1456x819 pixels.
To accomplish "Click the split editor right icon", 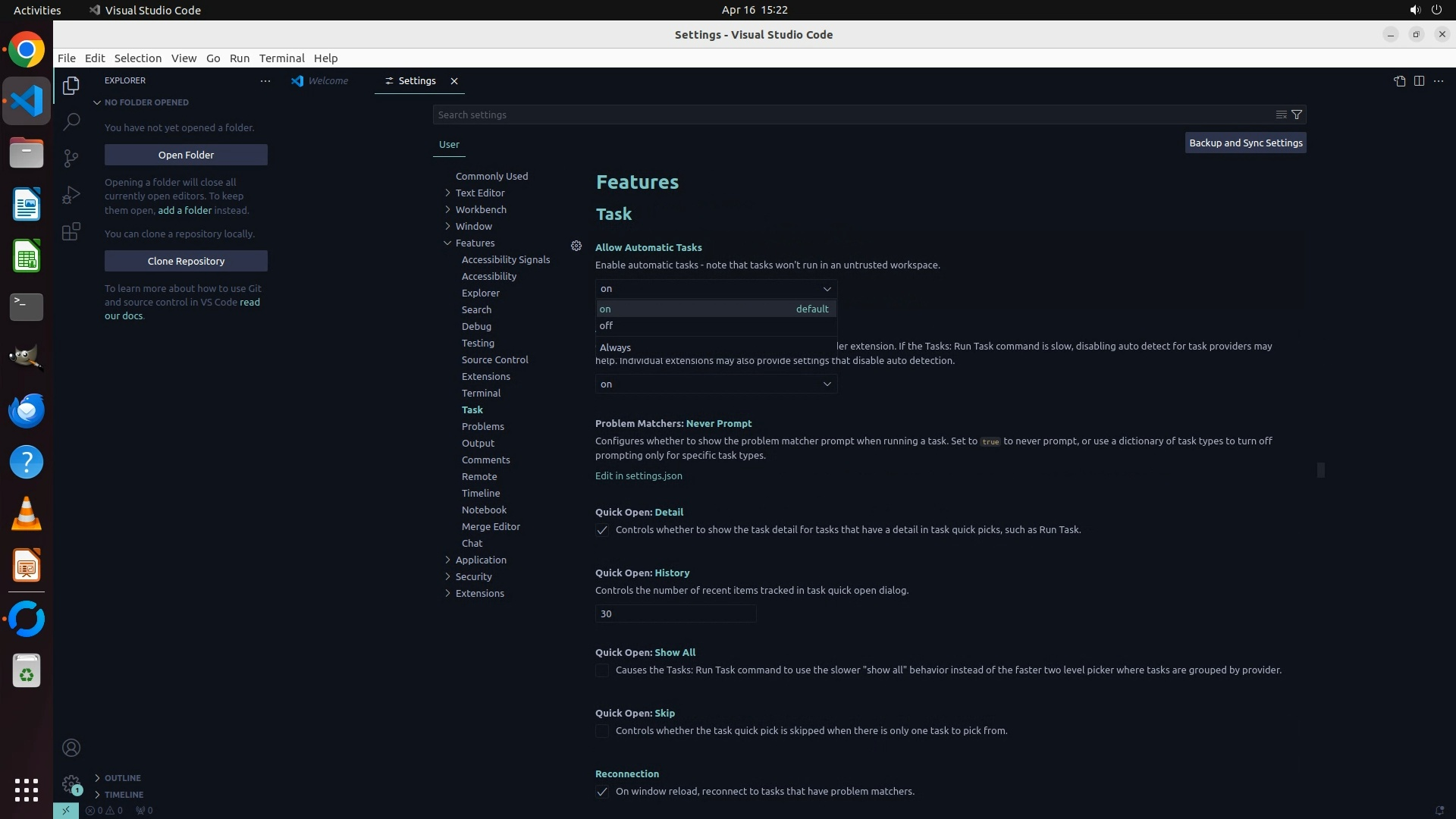I will pos(1419,81).
